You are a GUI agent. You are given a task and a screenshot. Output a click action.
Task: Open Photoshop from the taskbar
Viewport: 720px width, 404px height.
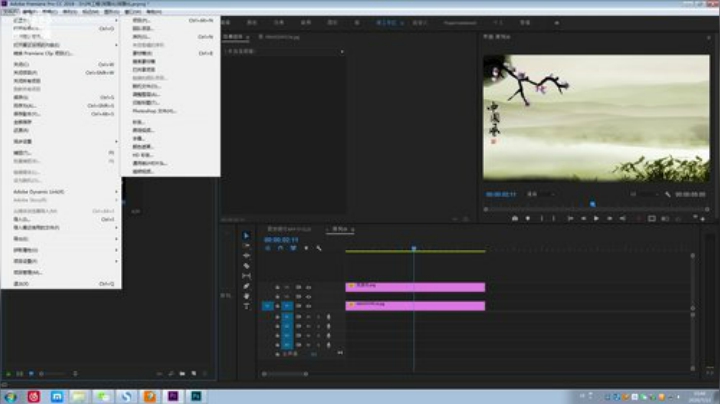coord(196,396)
